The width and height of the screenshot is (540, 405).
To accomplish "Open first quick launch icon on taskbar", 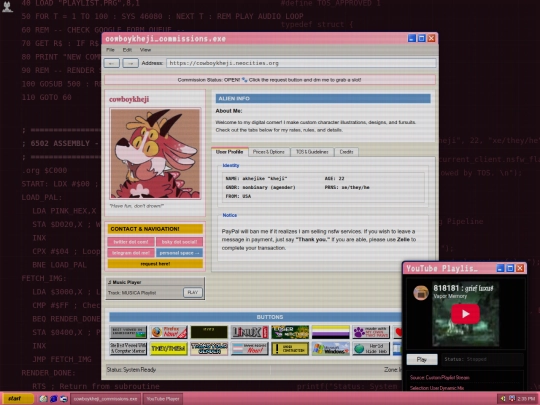I will pos(43,398).
